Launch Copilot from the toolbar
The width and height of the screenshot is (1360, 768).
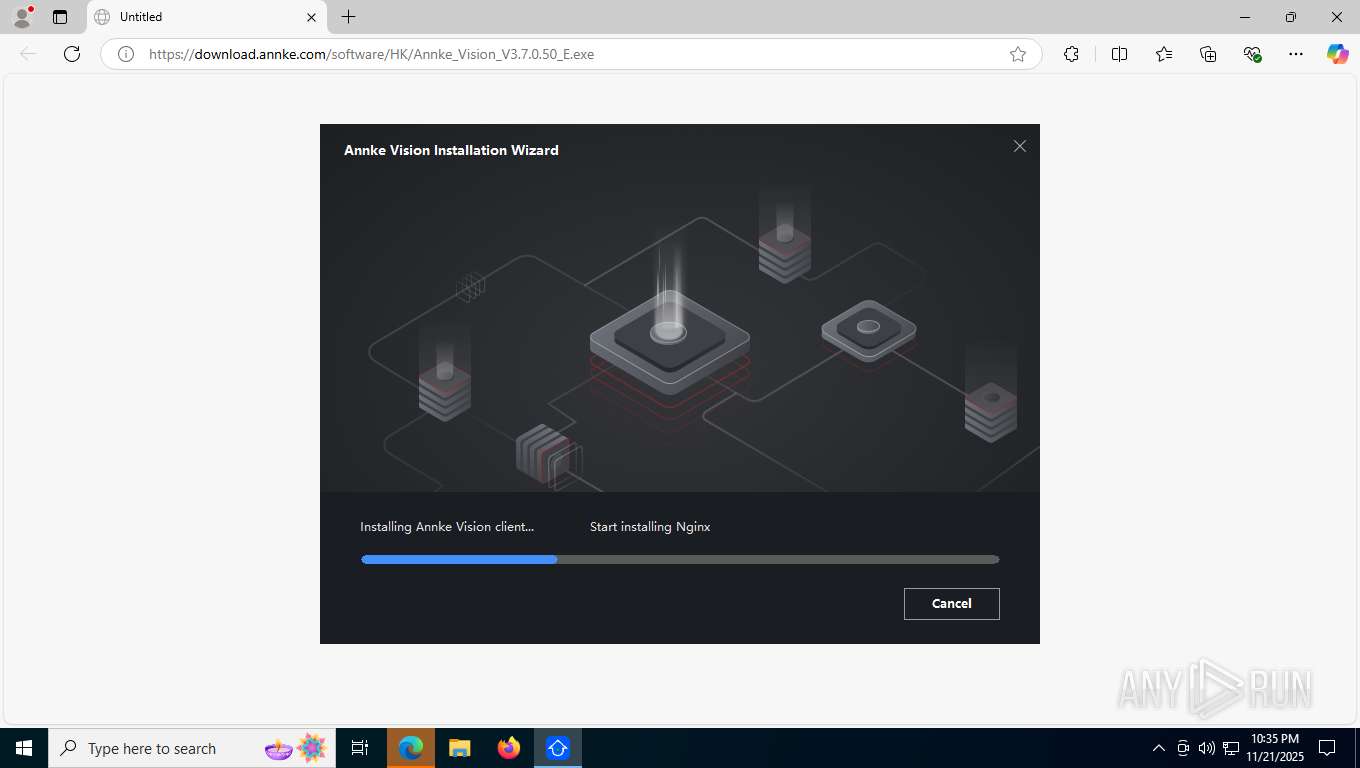[1337, 54]
